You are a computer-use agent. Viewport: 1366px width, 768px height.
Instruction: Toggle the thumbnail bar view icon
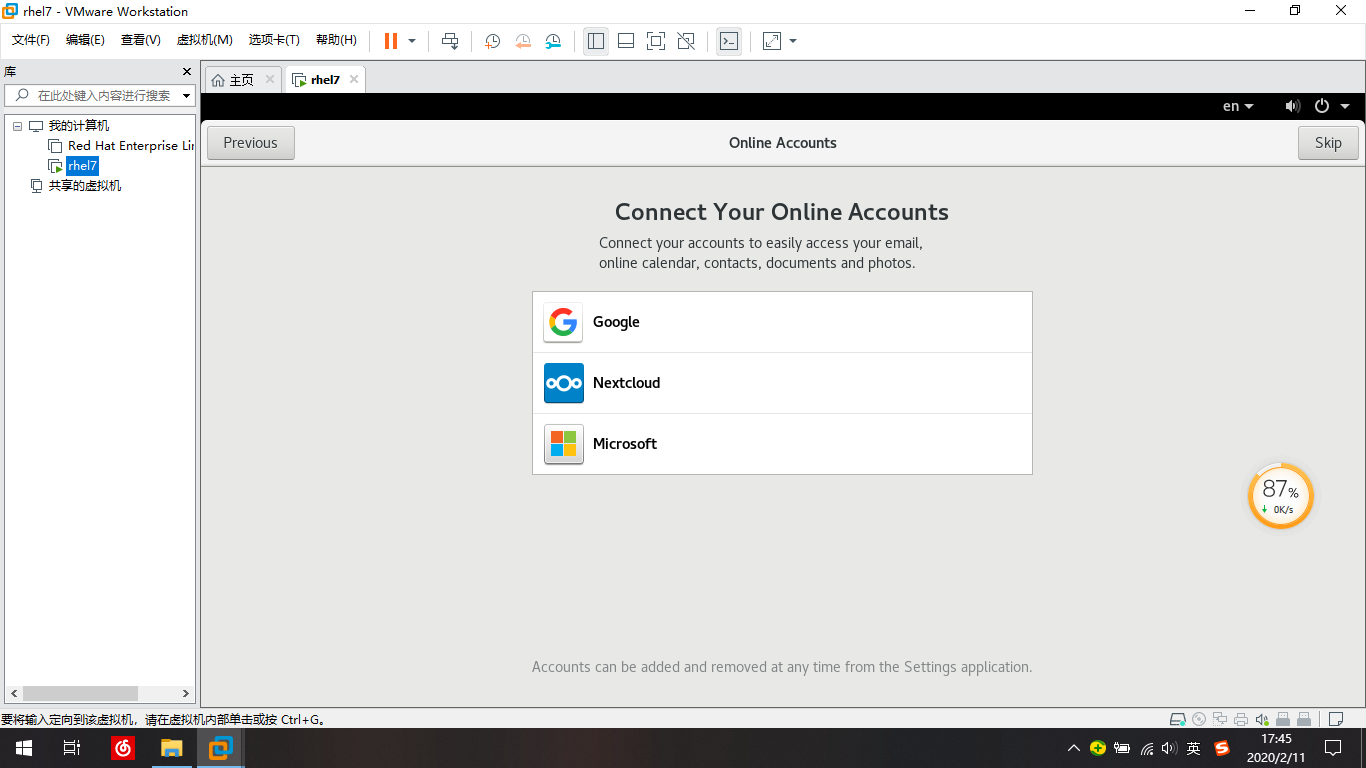click(x=626, y=41)
